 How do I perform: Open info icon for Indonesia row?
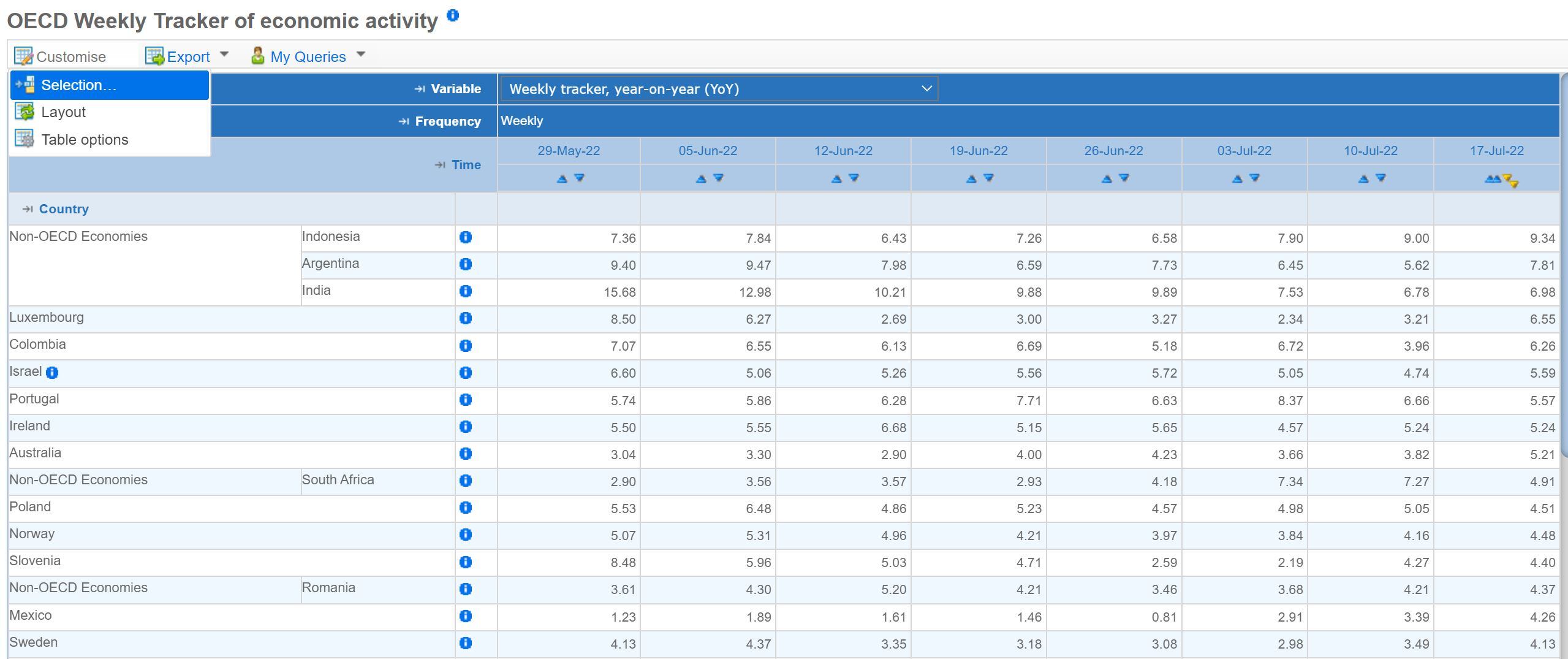[465, 237]
